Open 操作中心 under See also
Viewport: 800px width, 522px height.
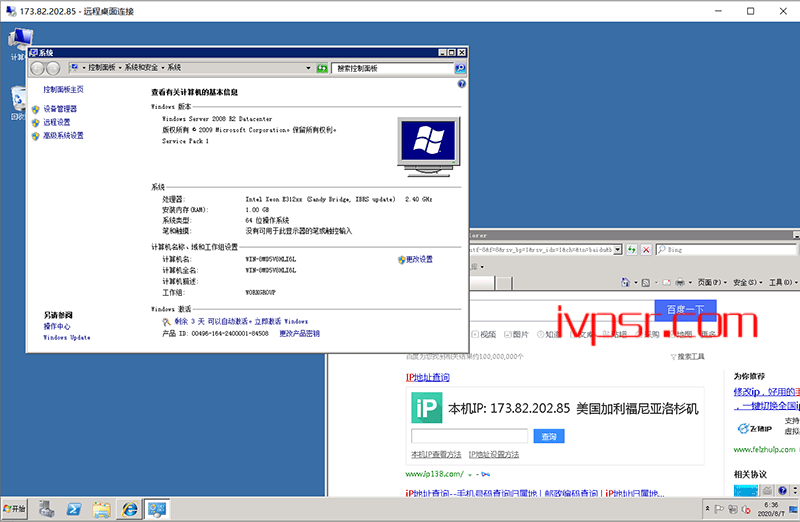57,326
